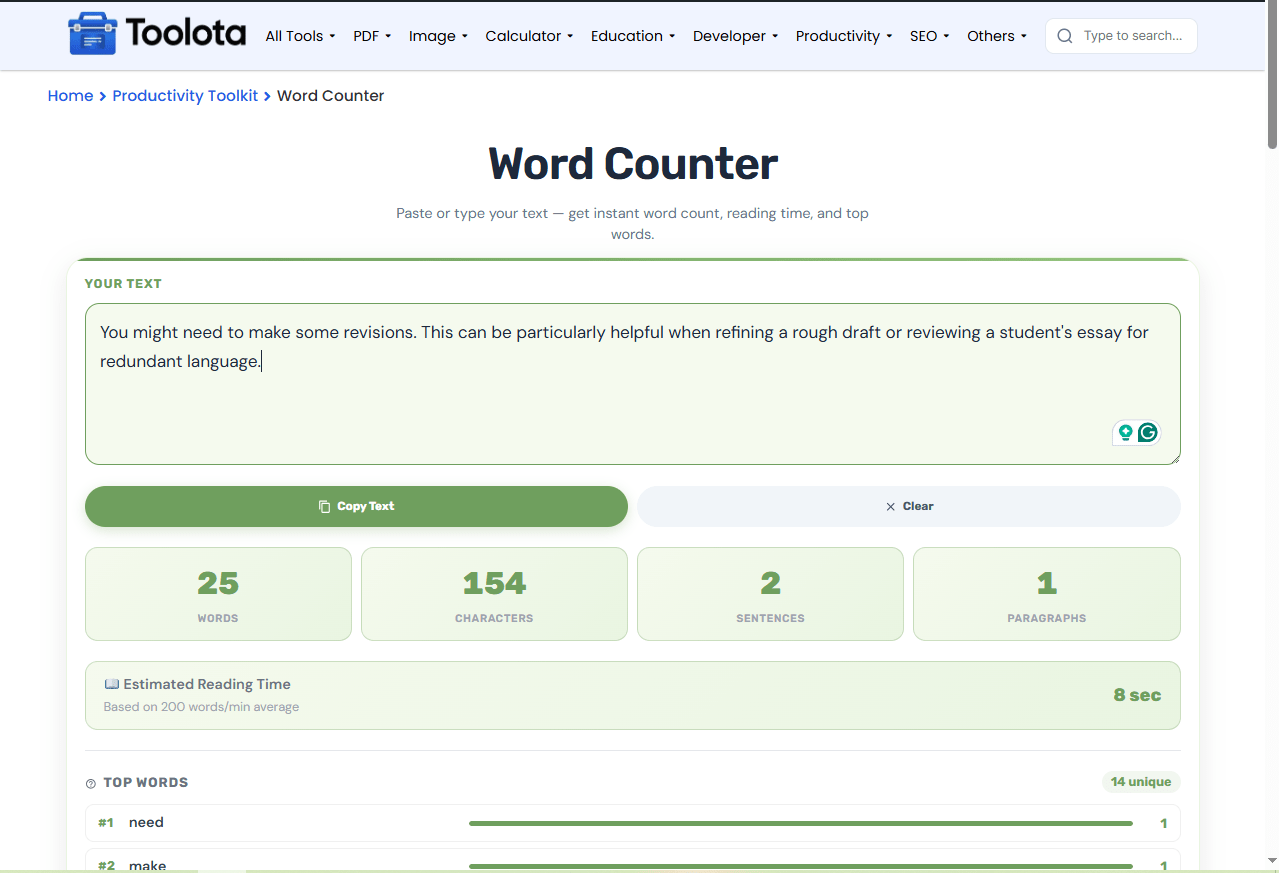The width and height of the screenshot is (1279, 873).
Task: Click the Clear button
Action: [x=909, y=506]
